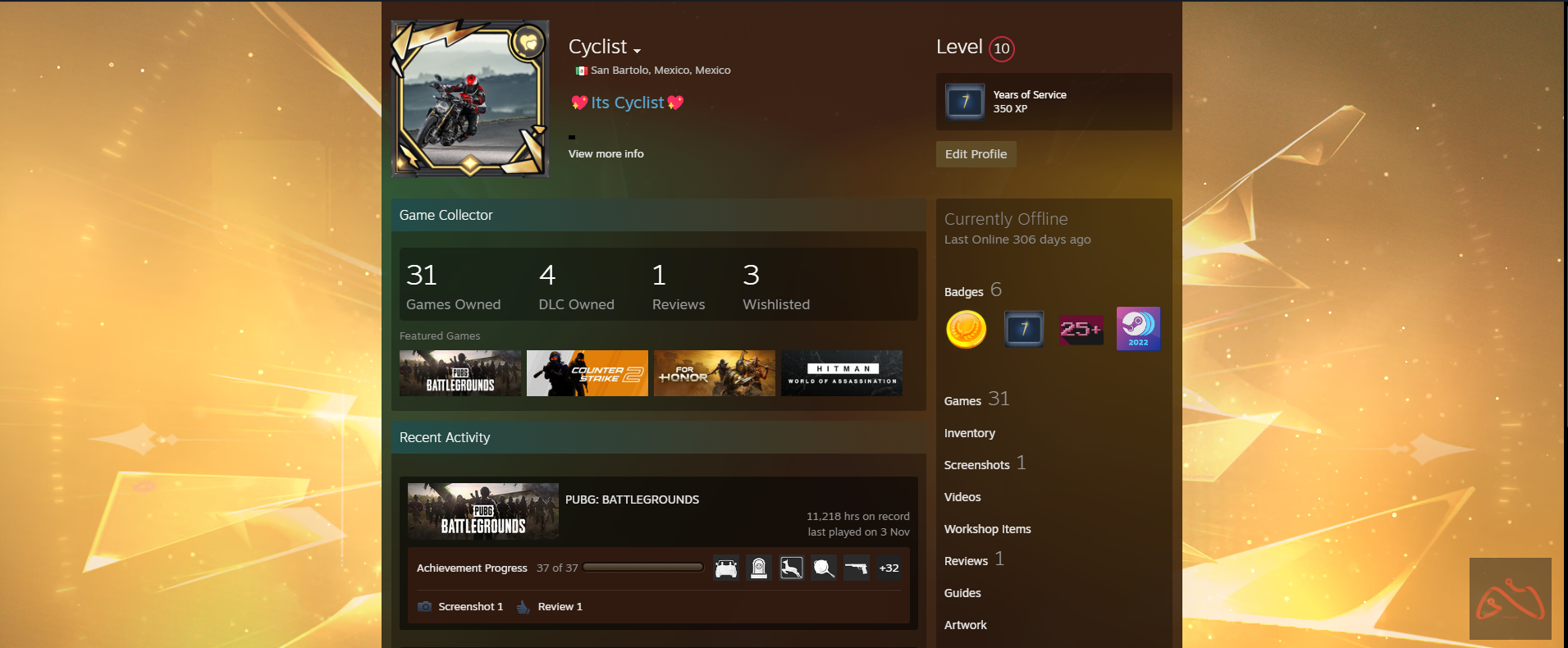
Task: Open the Years of Service badge icon
Action: point(965,102)
